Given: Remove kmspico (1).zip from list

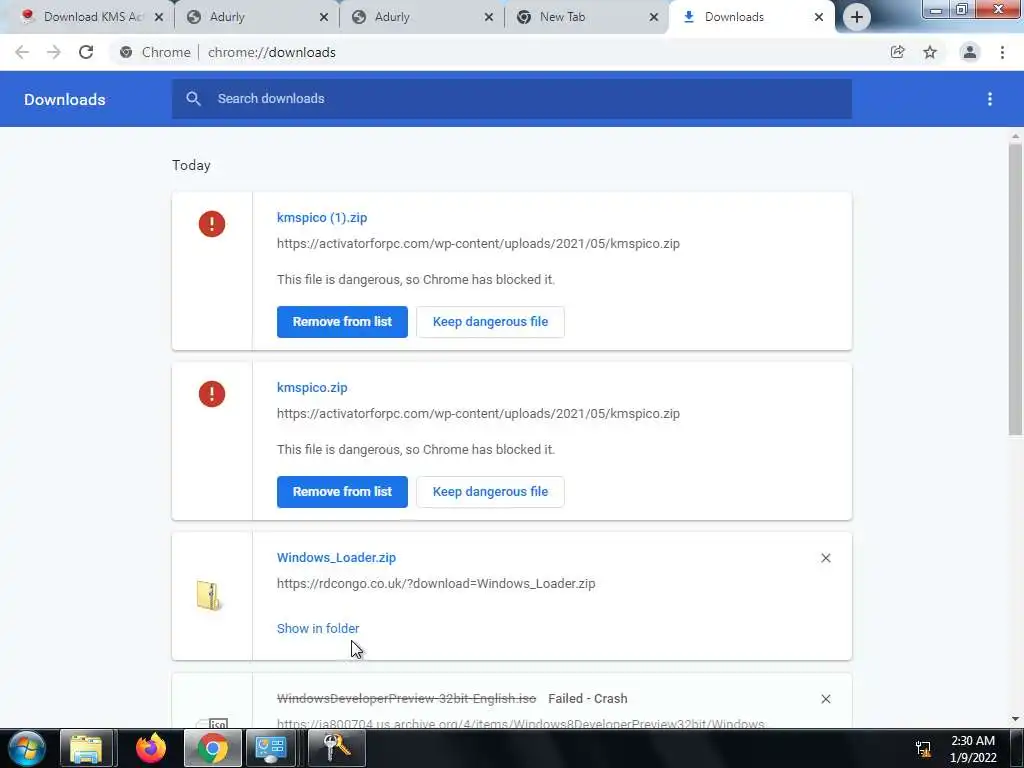Looking at the screenshot, I should (342, 322).
